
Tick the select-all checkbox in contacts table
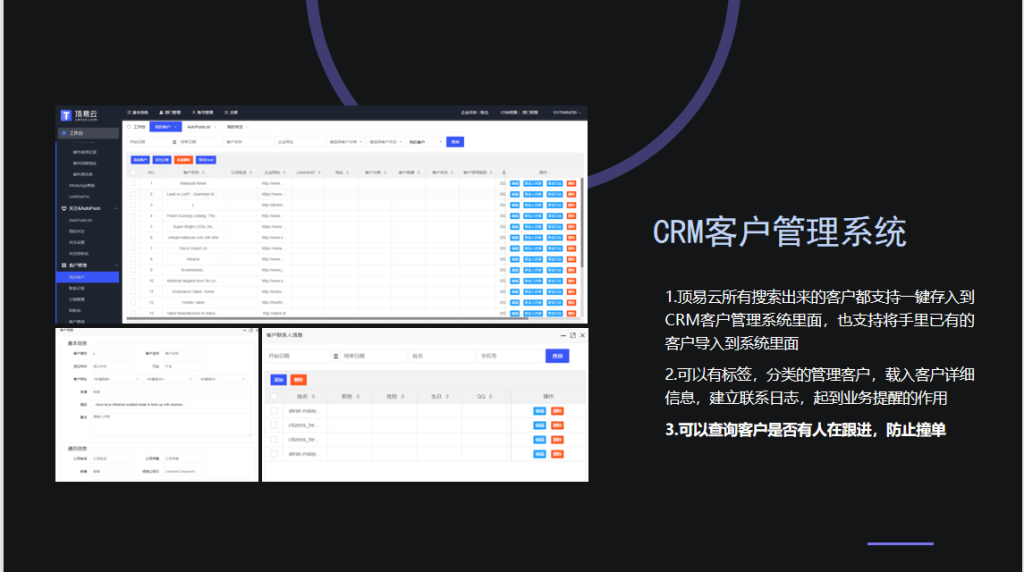274,396
